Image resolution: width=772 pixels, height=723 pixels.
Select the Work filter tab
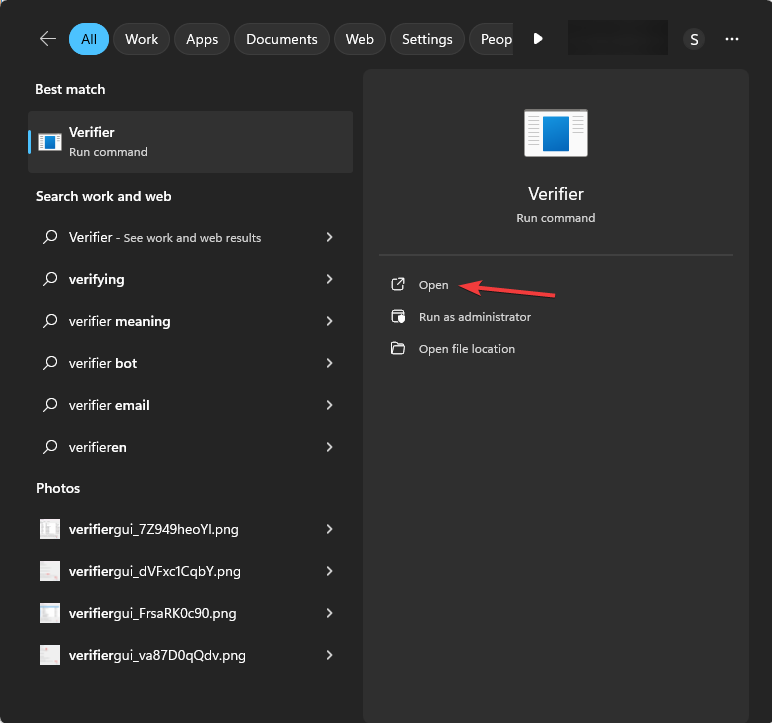[x=142, y=39]
